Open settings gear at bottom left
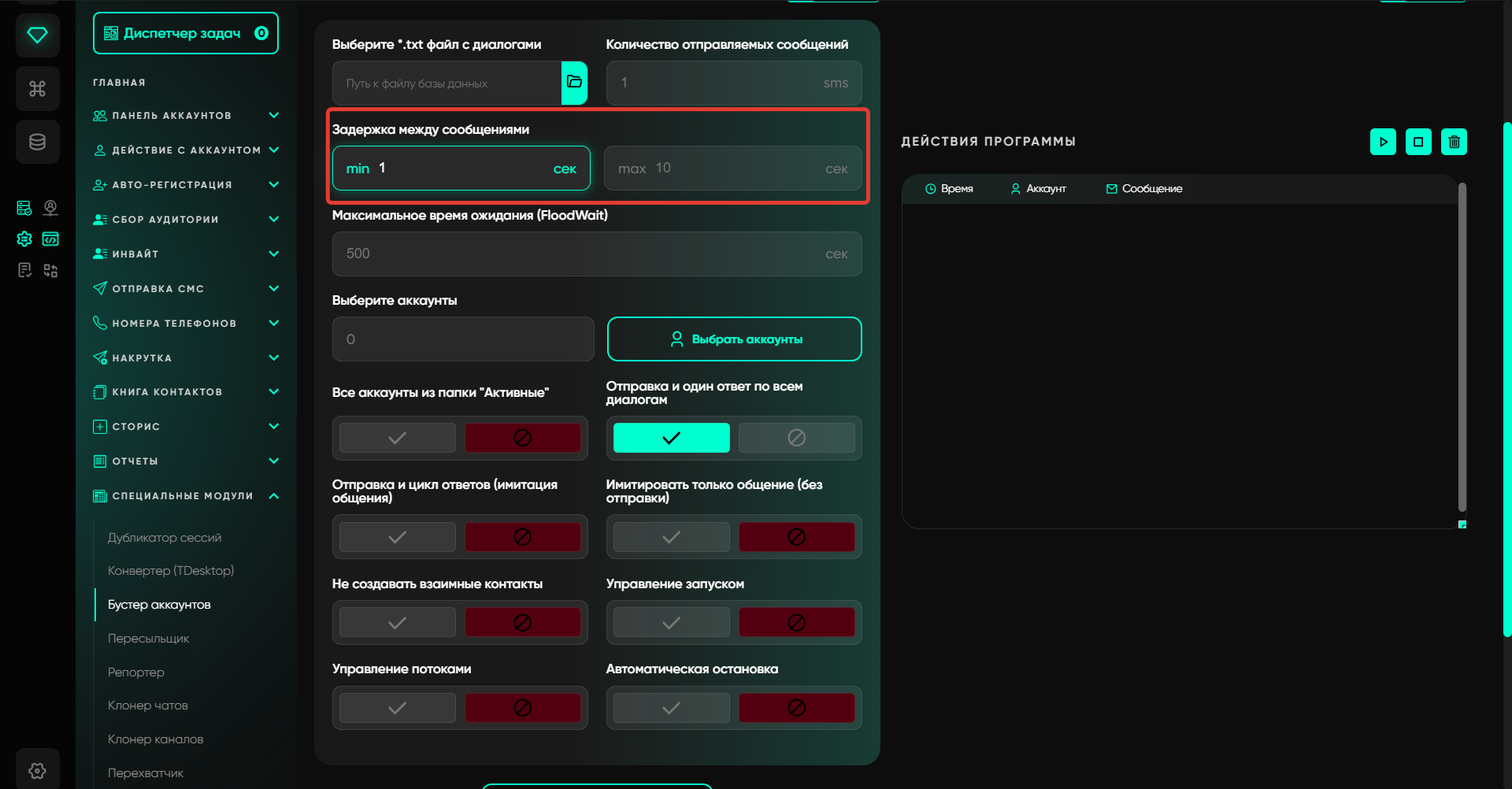This screenshot has height=789, width=1512. 37,770
